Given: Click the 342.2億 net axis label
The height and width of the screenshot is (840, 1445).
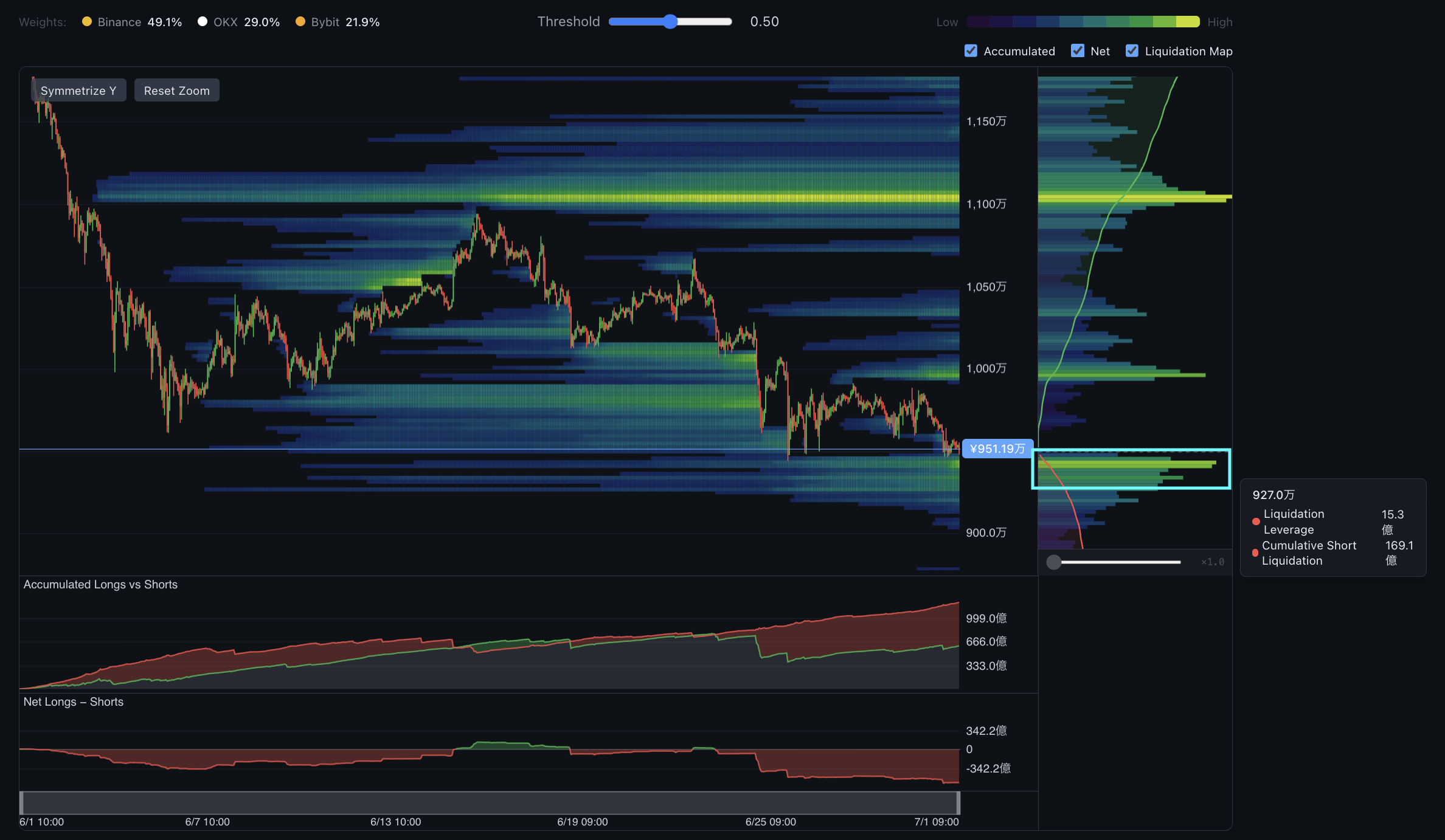Looking at the screenshot, I should tap(986, 731).
